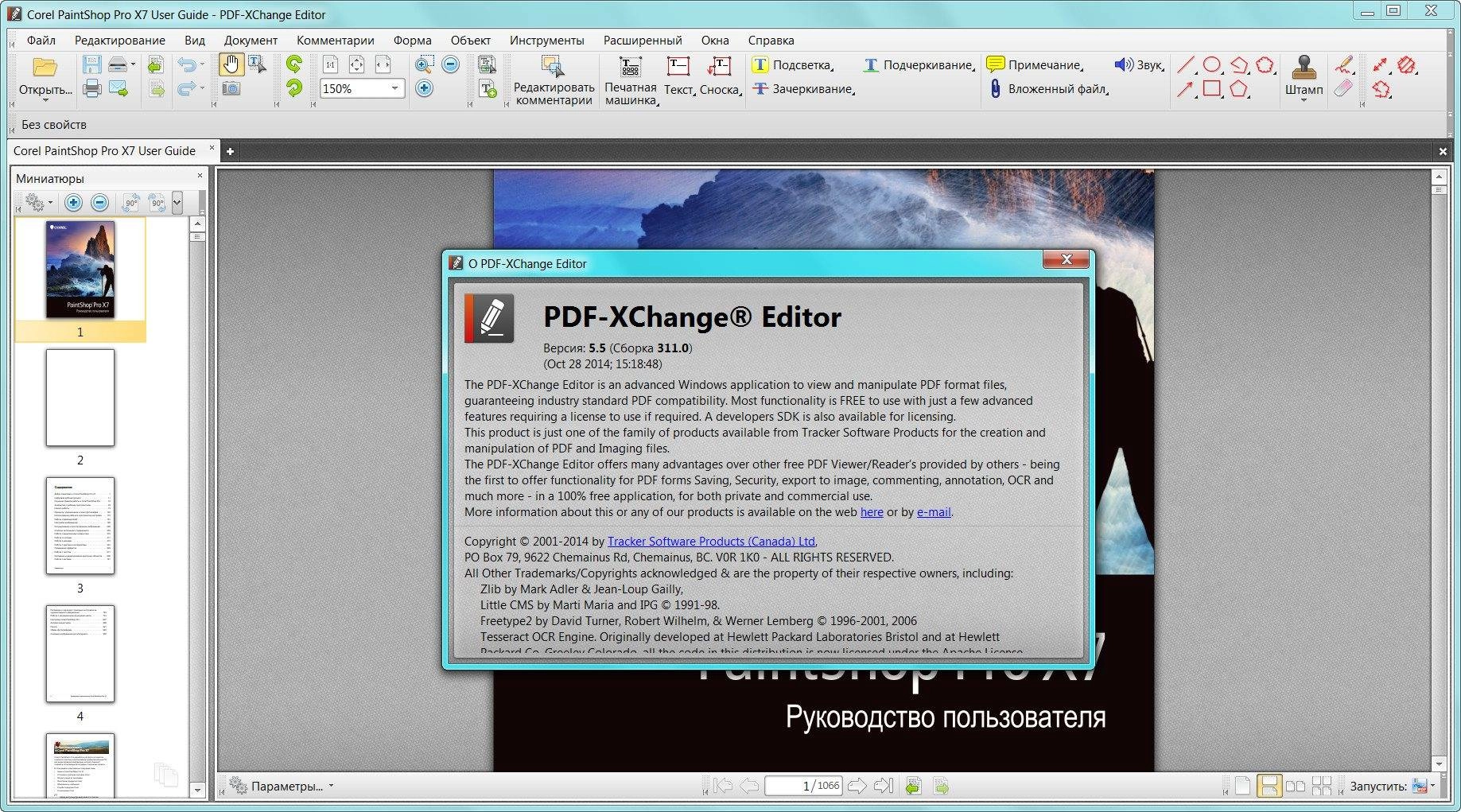The image size is (1461, 812).
Task: Select the Pencil drawing tool
Action: coord(1344,64)
